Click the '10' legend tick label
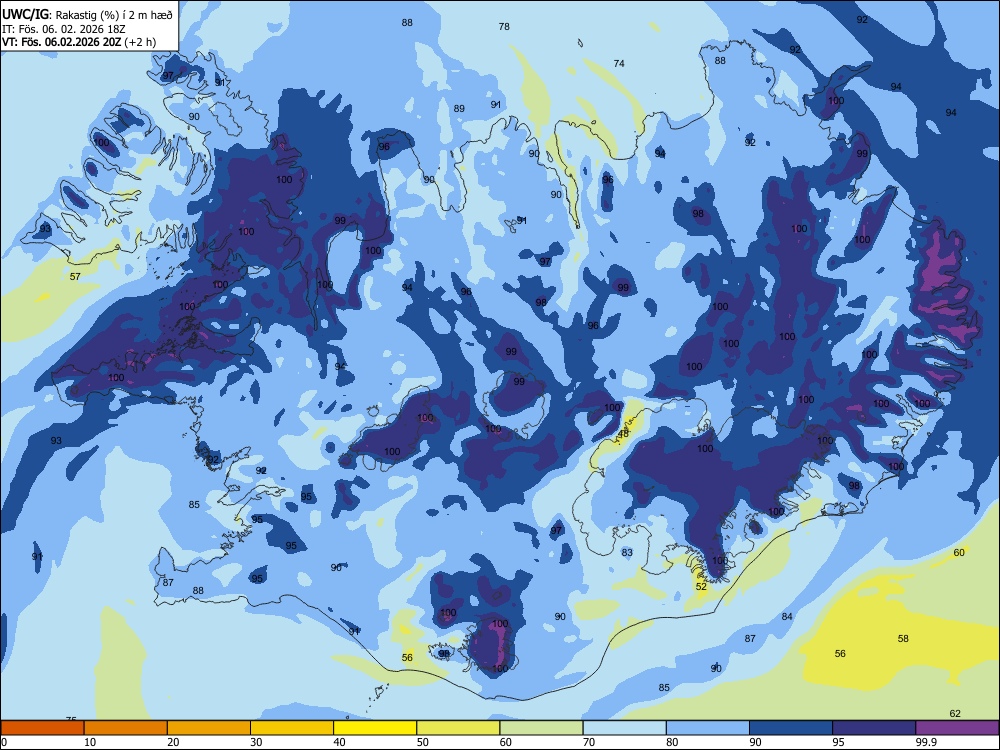Screen dimensions: 1000x750 tap(90, 742)
